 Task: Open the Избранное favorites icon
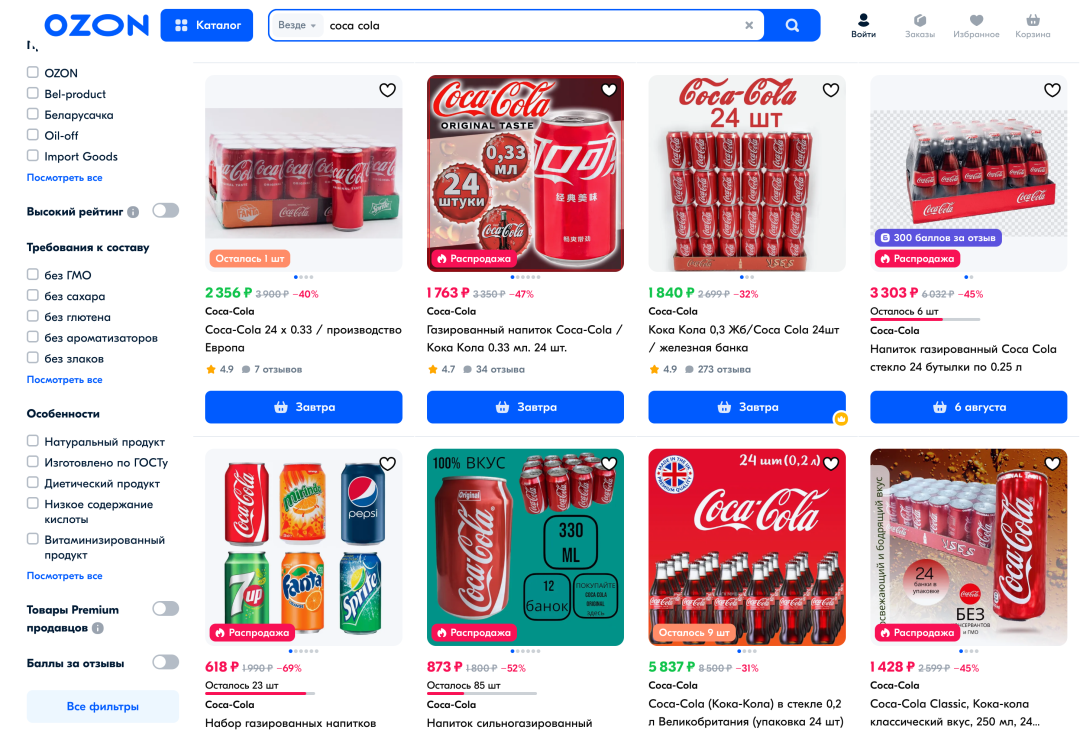[976, 26]
